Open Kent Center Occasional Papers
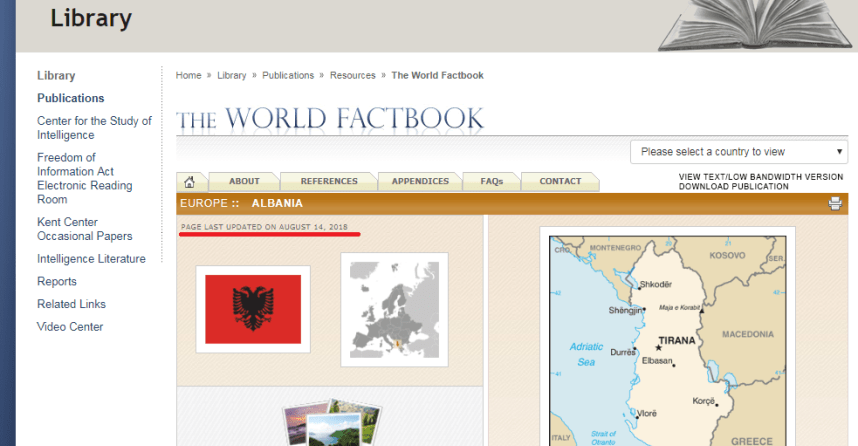 pos(85,229)
